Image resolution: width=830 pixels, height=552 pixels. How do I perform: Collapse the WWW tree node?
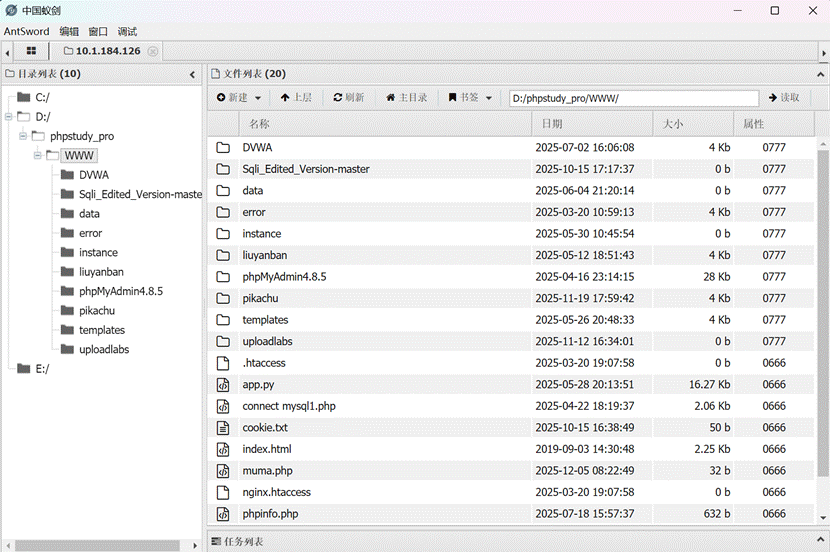tap(38, 156)
